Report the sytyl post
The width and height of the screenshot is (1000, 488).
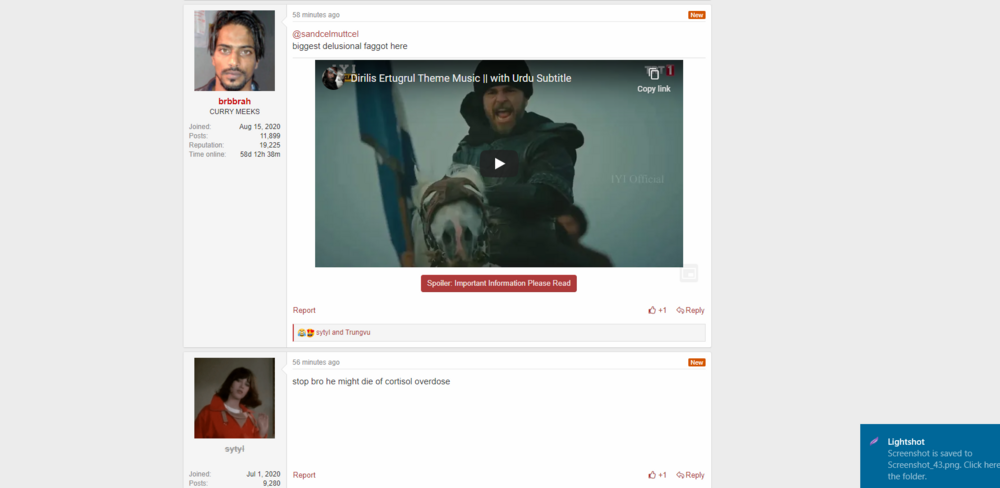(x=304, y=475)
